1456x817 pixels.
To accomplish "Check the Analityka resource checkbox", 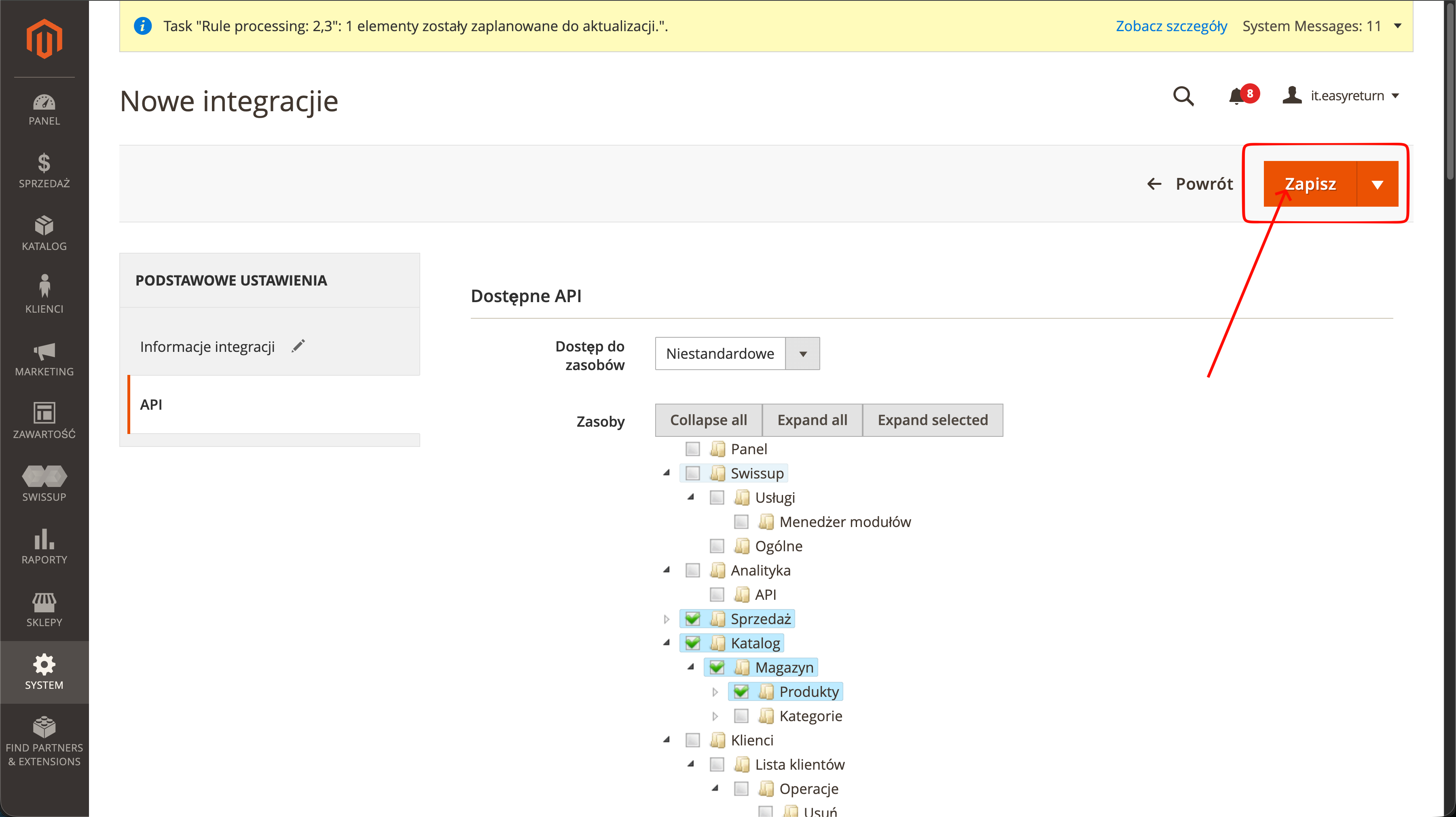I will (693, 571).
